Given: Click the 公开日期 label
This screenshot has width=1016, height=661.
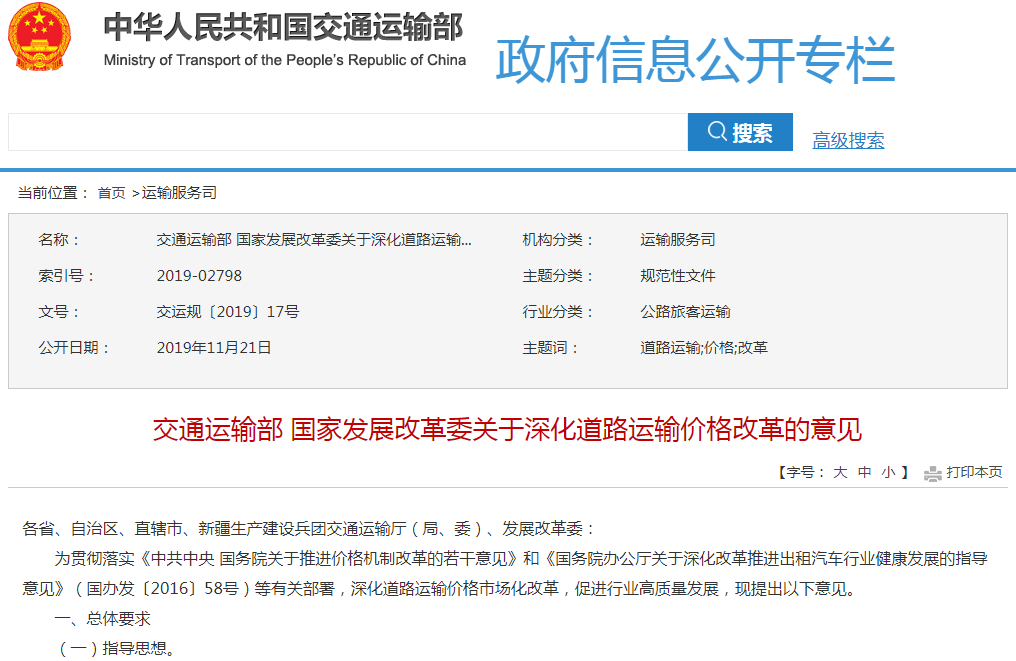Looking at the screenshot, I should (x=74, y=348).
